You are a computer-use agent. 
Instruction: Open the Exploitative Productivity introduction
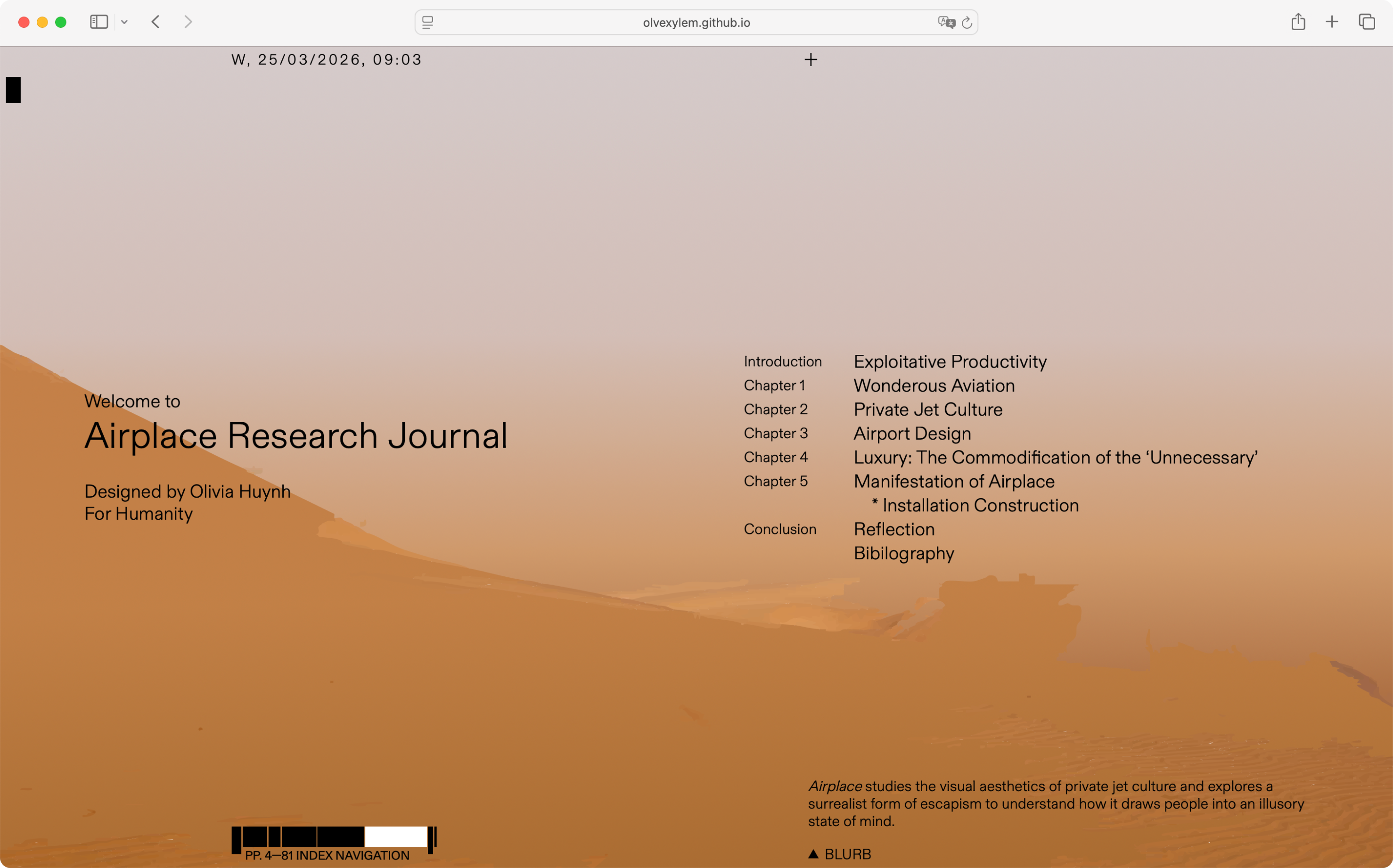(x=950, y=362)
